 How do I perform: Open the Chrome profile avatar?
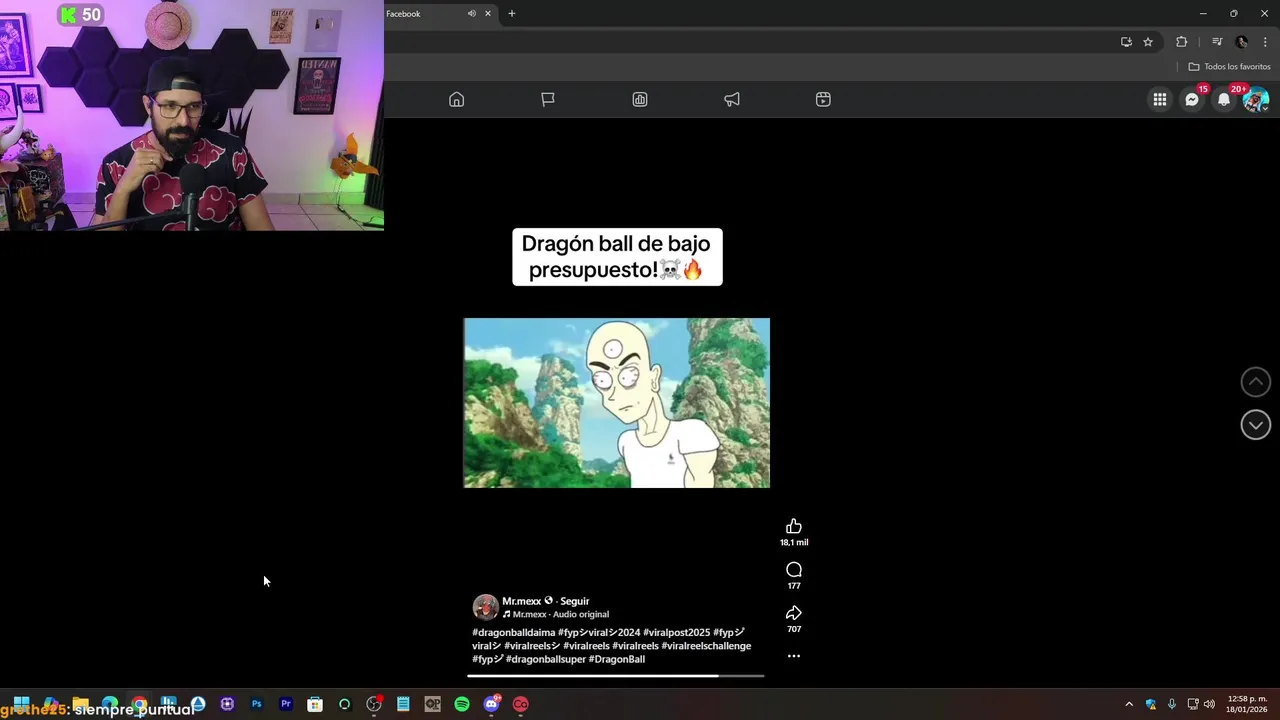(x=1242, y=42)
